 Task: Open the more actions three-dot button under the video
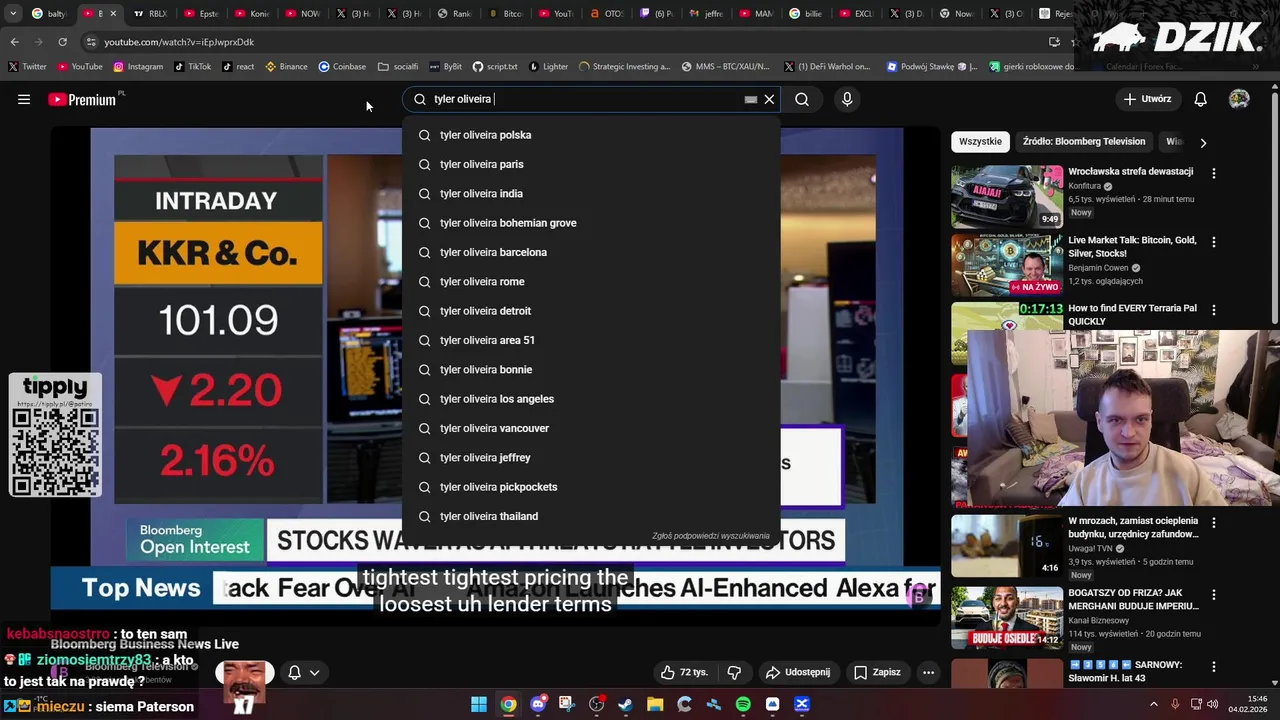[x=928, y=672]
